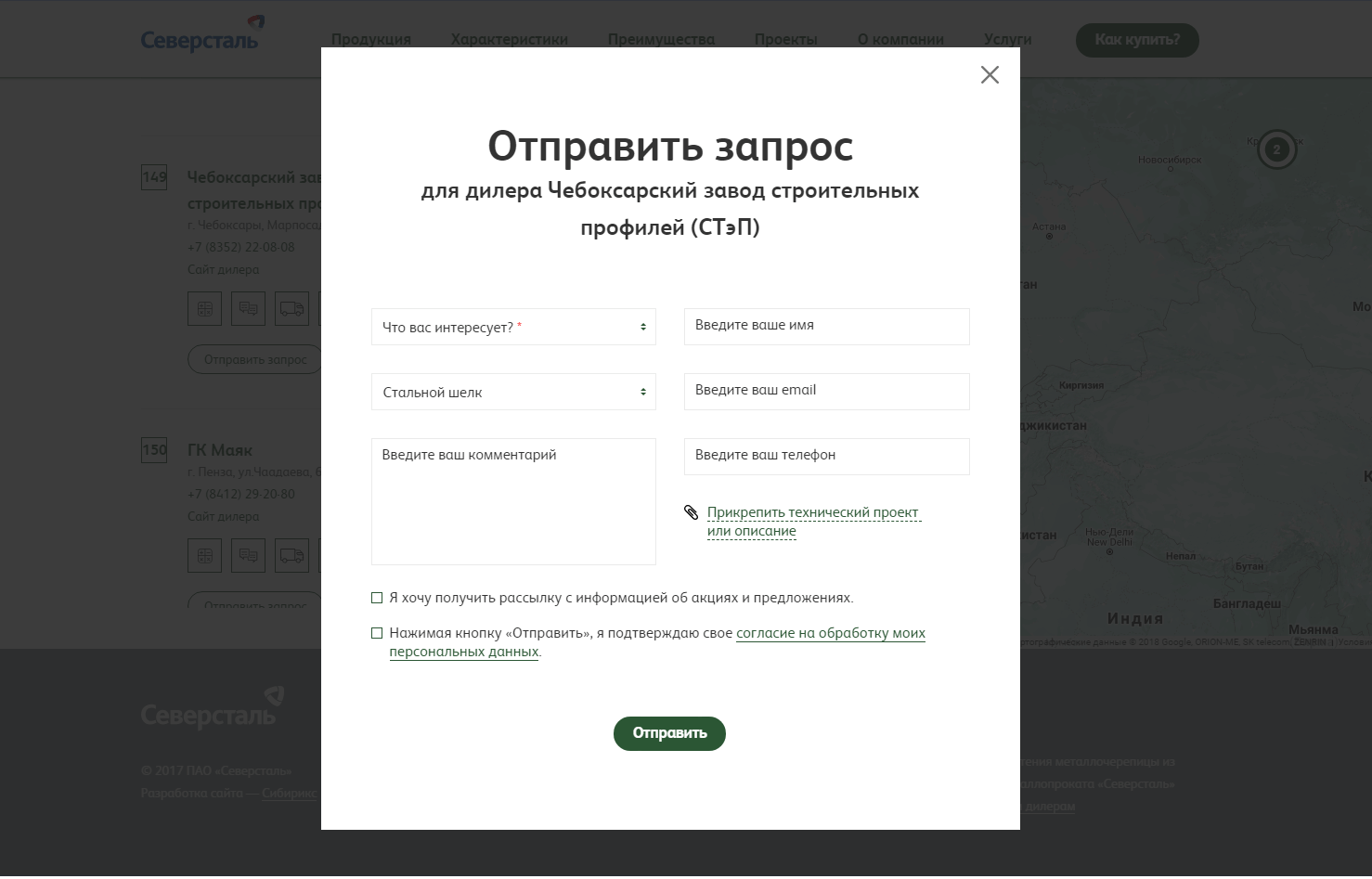Open the 'Сибирикс' developer link

[x=289, y=793]
